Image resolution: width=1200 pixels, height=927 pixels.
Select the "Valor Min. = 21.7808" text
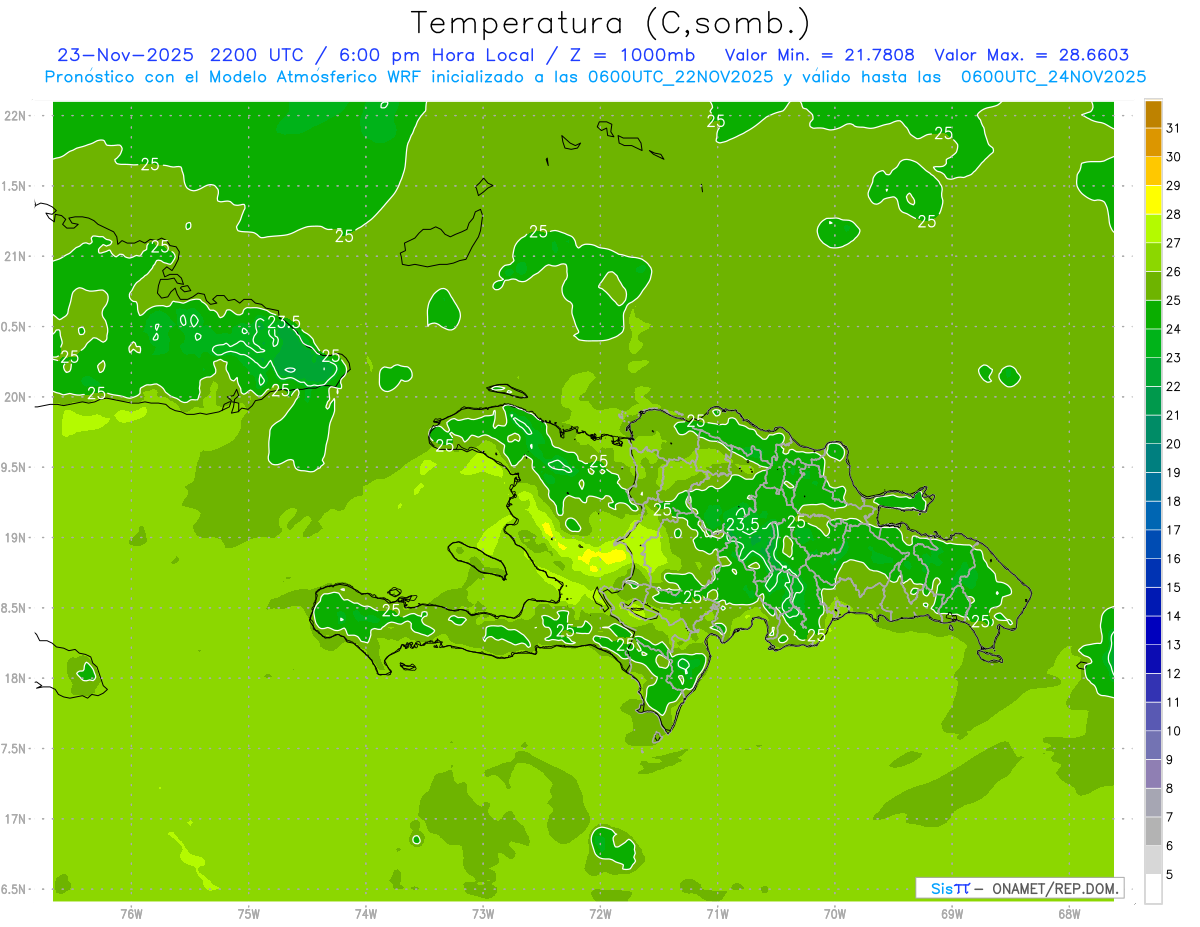coord(820,55)
